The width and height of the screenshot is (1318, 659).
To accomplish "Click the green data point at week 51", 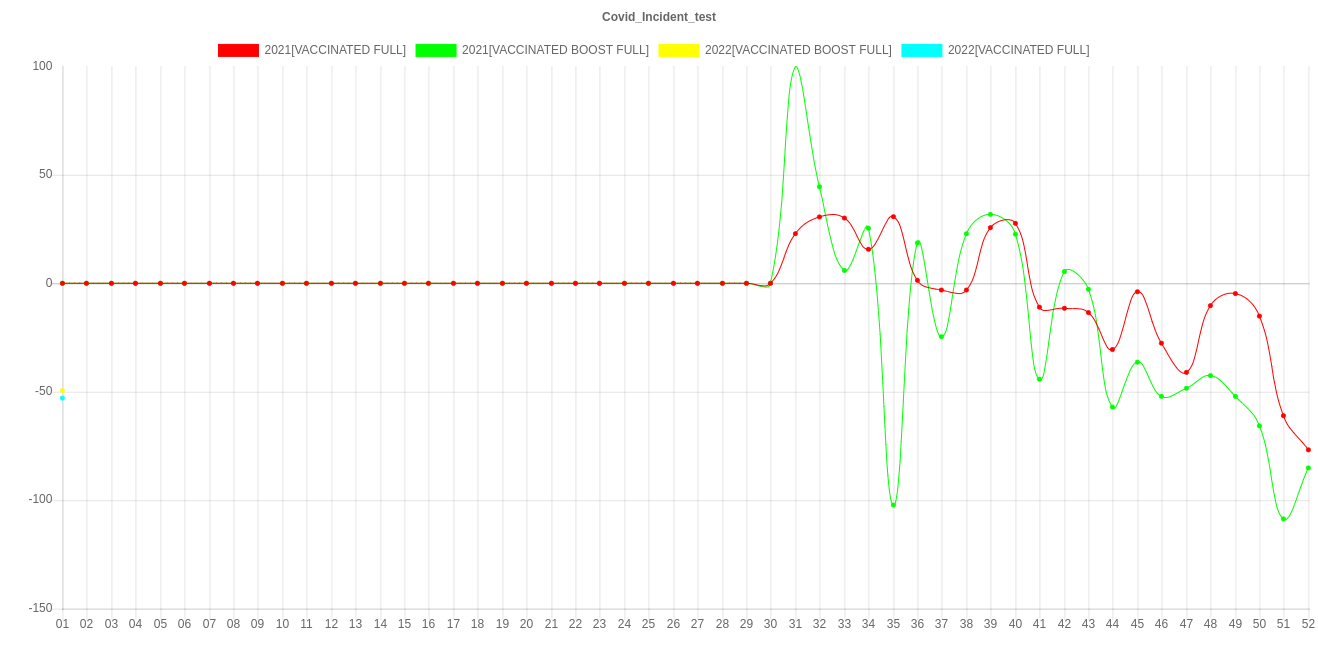I will tap(1283, 518).
